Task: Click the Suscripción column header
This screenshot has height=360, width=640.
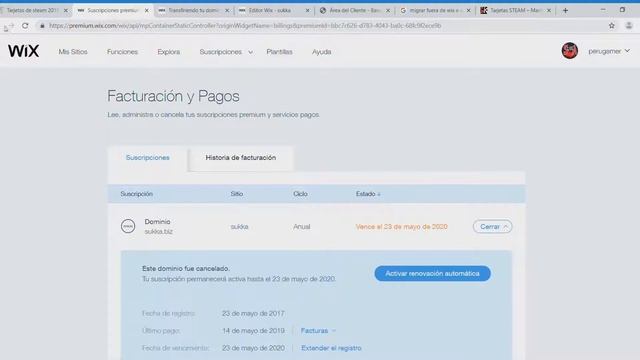Action: [x=136, y=194]
